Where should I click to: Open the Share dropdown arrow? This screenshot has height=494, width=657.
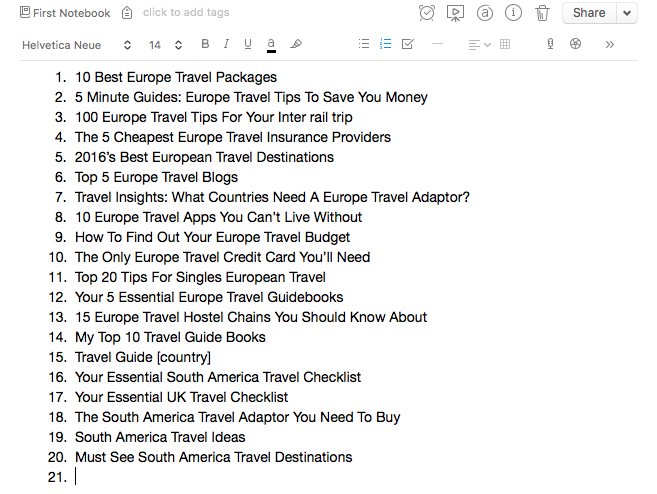[627, 13]
